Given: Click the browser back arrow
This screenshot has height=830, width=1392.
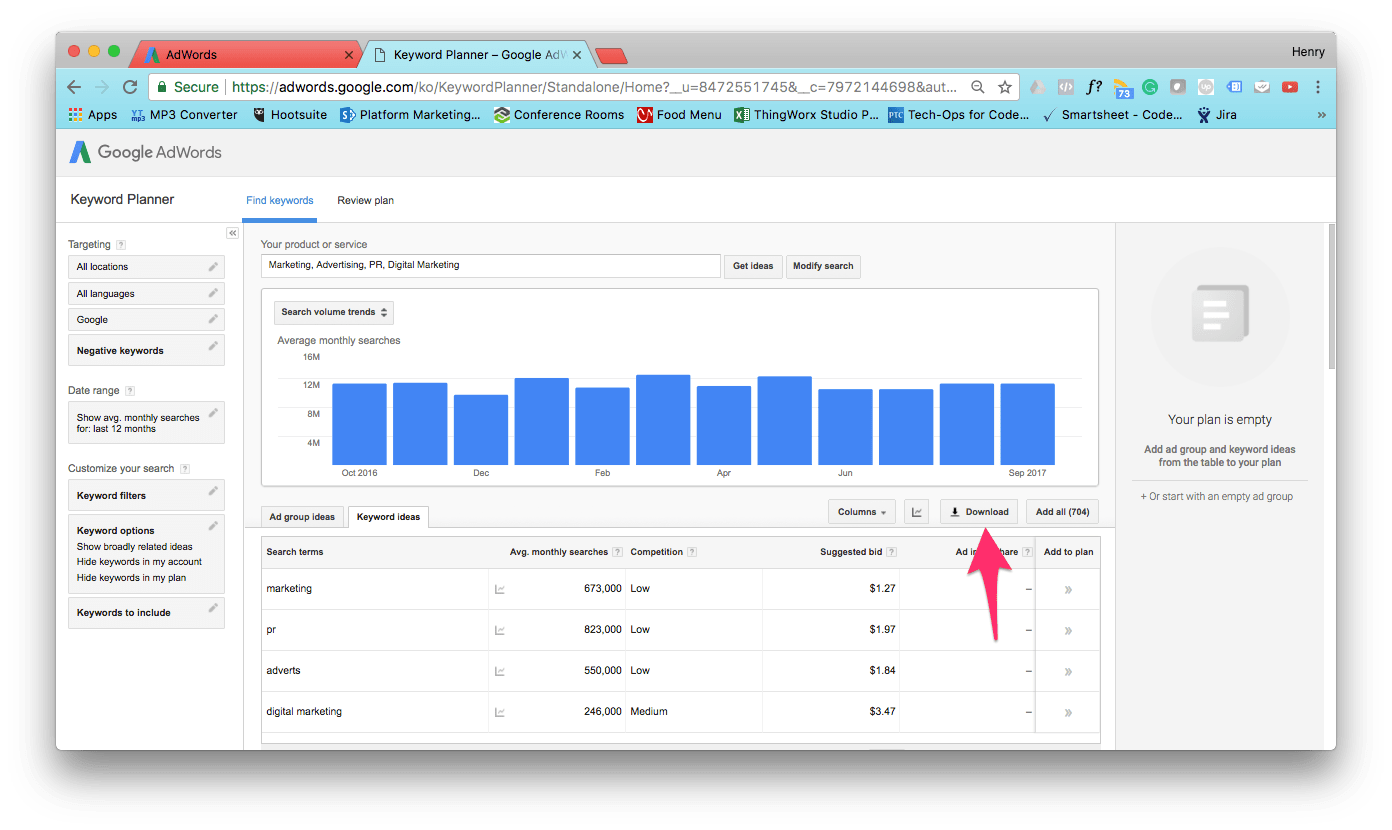Looking at the screenshot, I should pyautogui.click(x=75, y=87).
